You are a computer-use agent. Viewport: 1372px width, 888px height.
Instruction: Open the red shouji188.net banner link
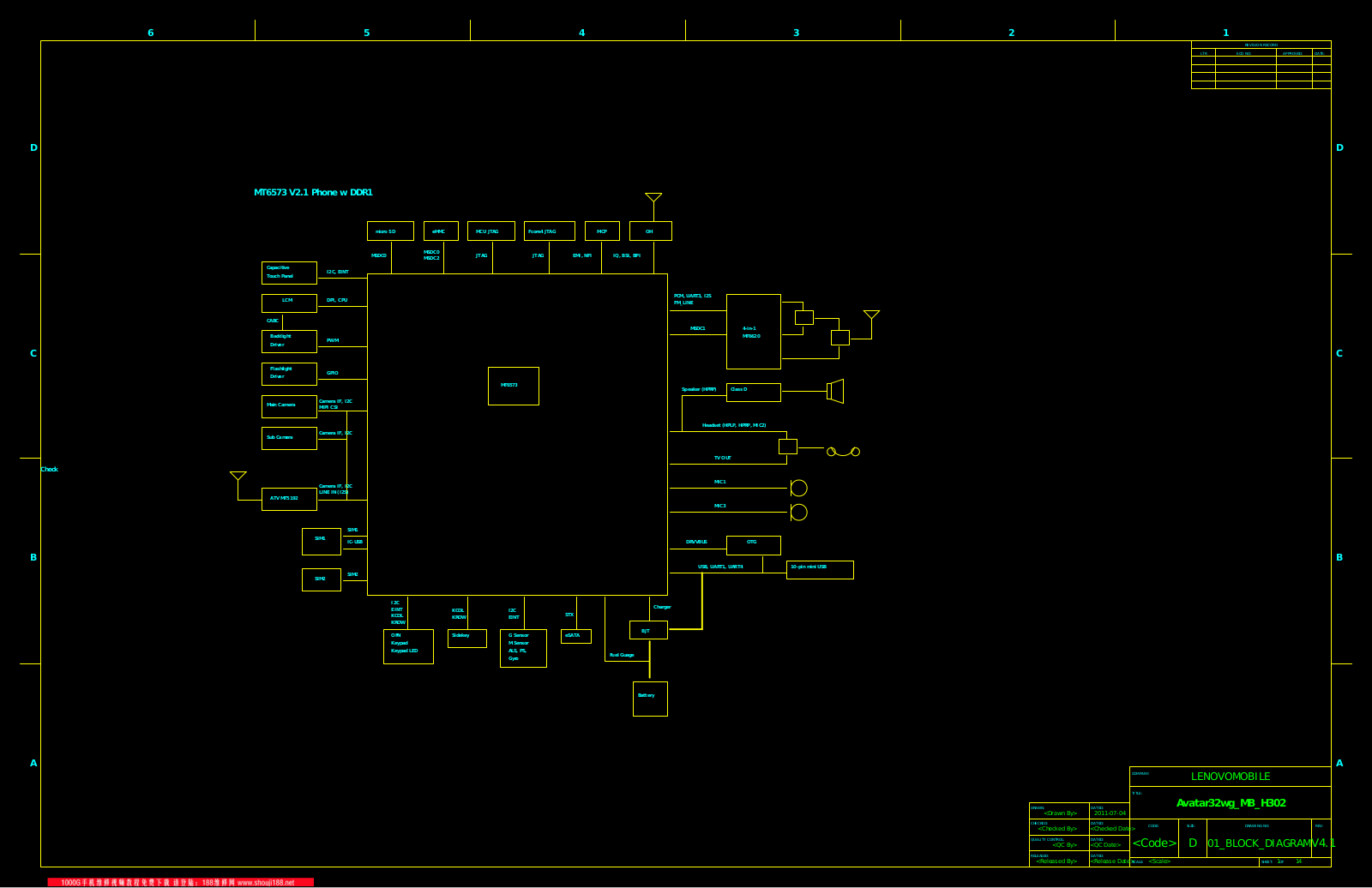(x=180, y=882)
